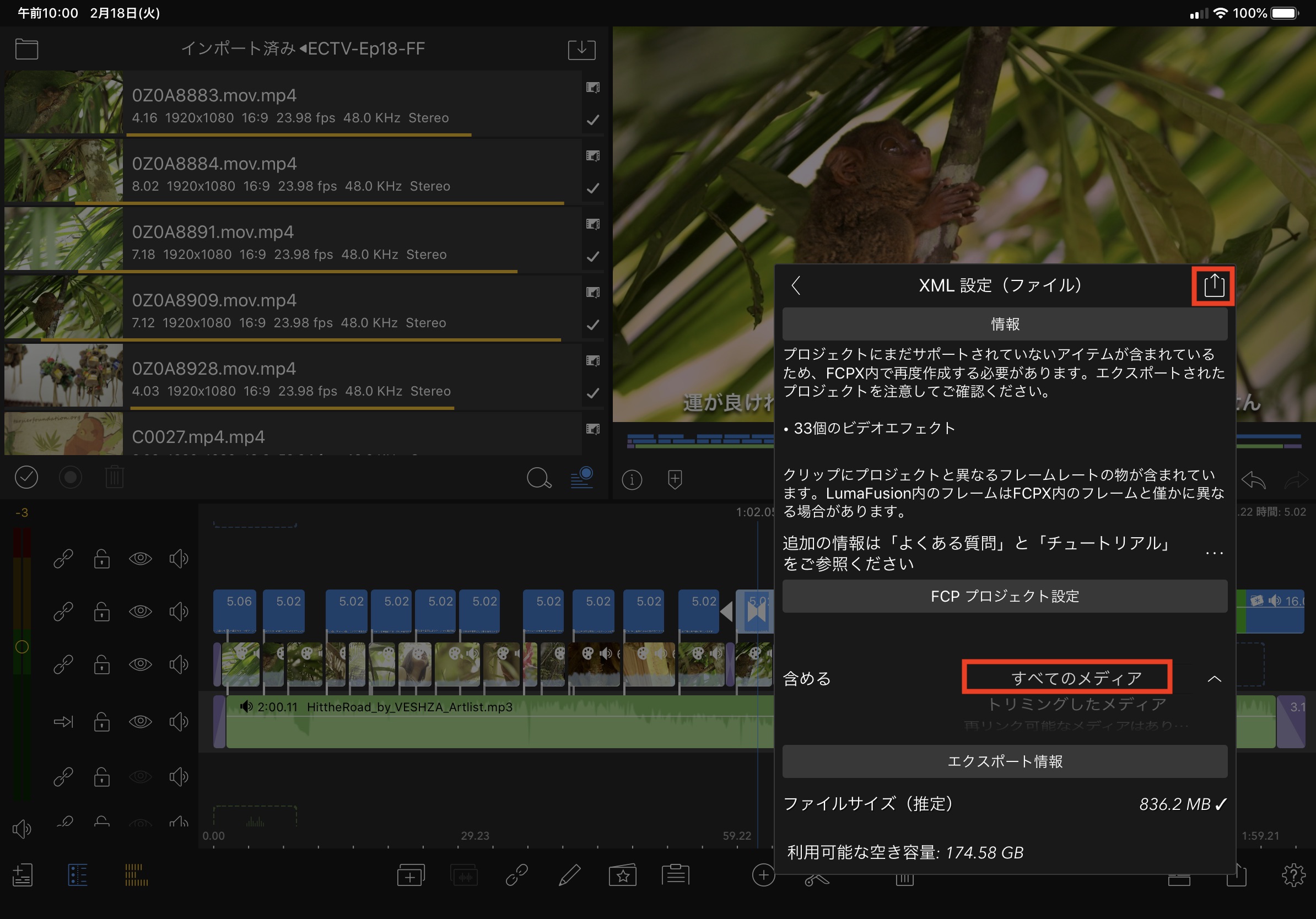
Task: Open the library folder icon
Action: point(26,49)
